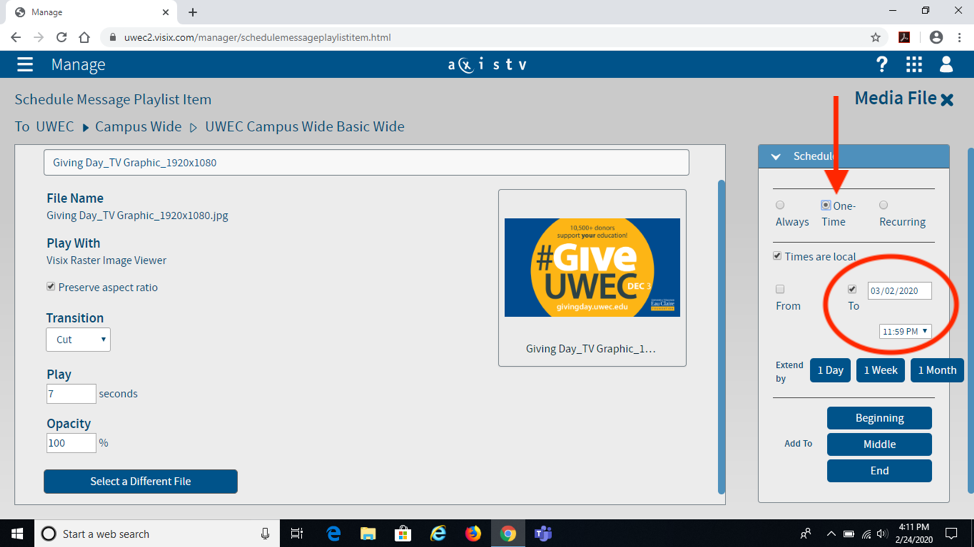Click the microphone icon in search box
The width and height of the screenshot is (974, 547).
pos(265,533)
